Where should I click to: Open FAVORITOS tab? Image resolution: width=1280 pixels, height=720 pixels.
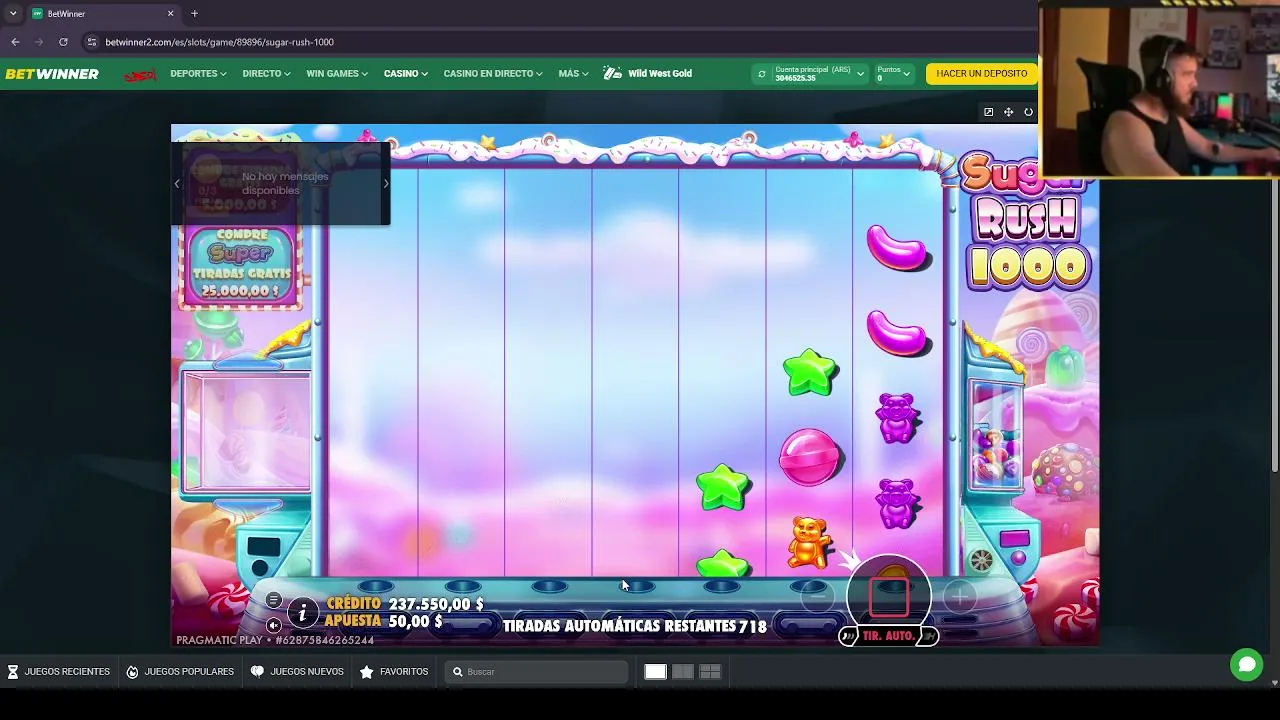pos(394,672)
